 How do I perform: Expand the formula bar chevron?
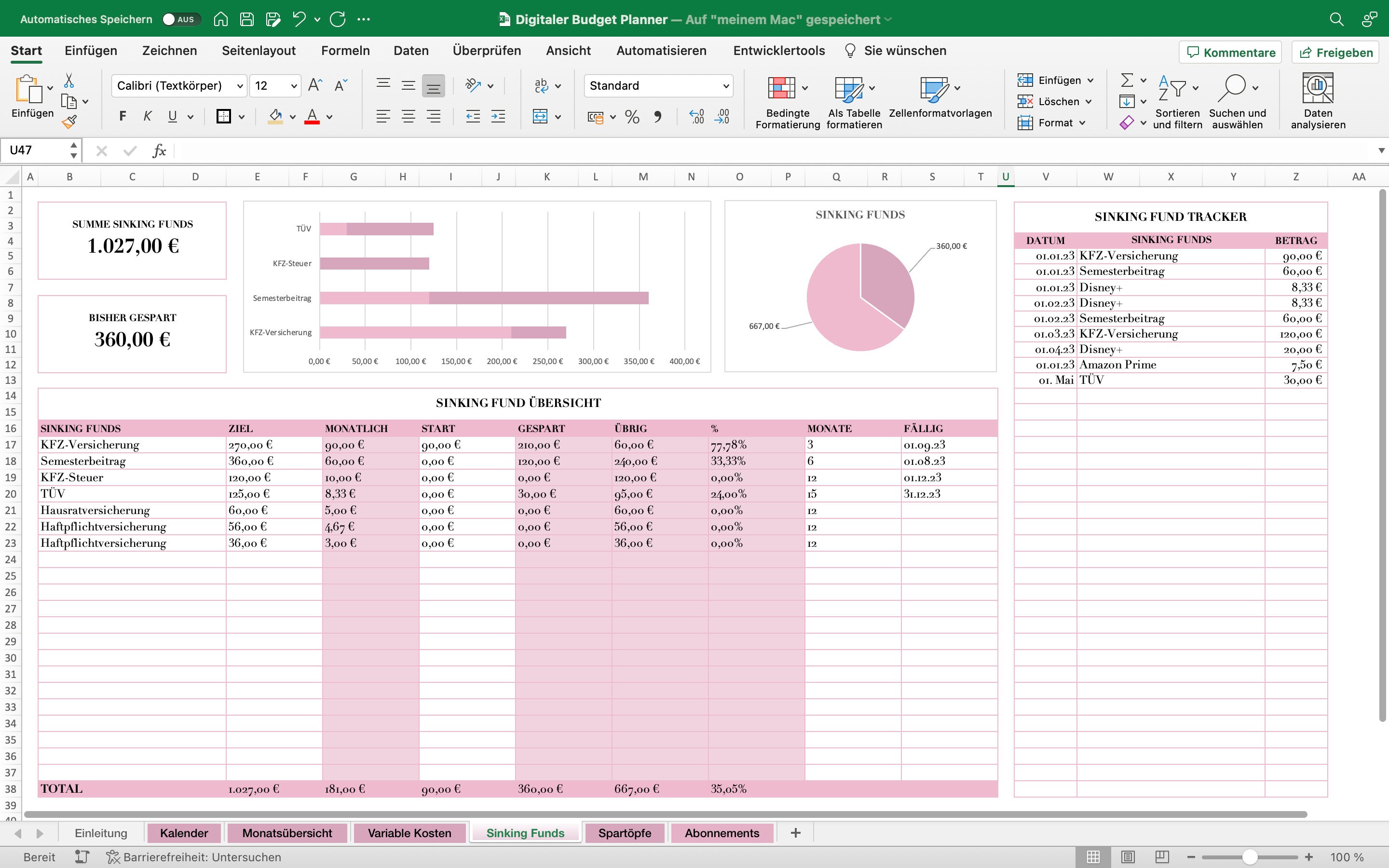(1381, 151)
